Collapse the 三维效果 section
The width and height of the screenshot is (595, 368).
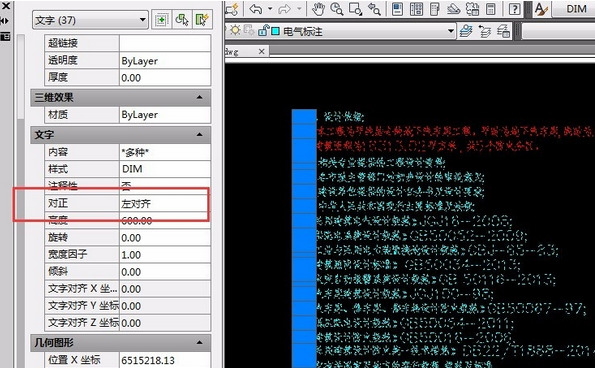[200, 98]
